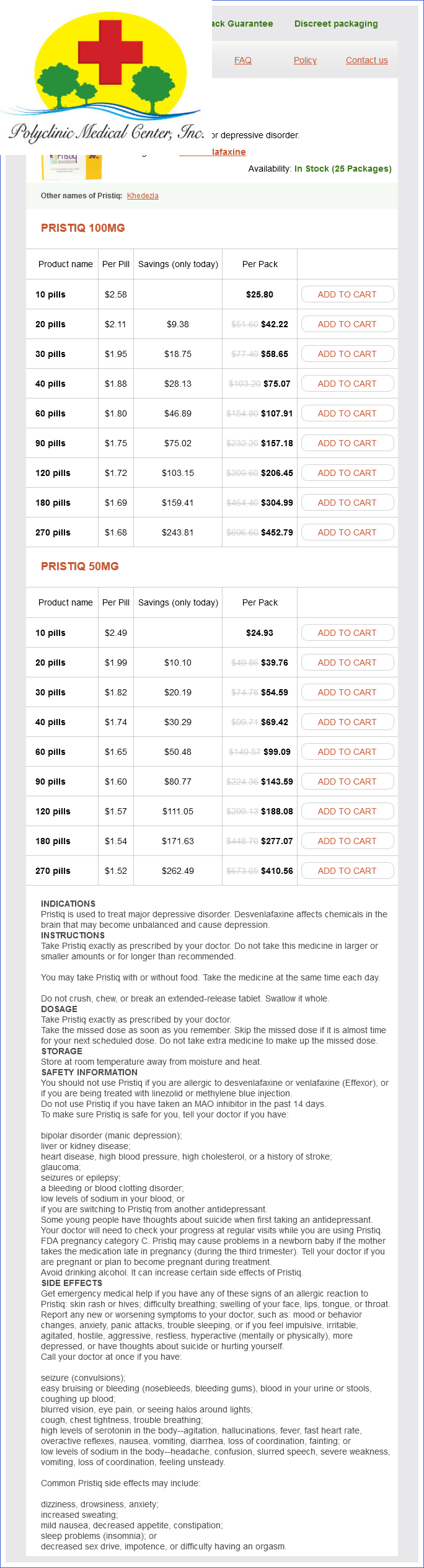
Task: Open the Policy page link
Action: pyautogui.click(x=305, y=60)
